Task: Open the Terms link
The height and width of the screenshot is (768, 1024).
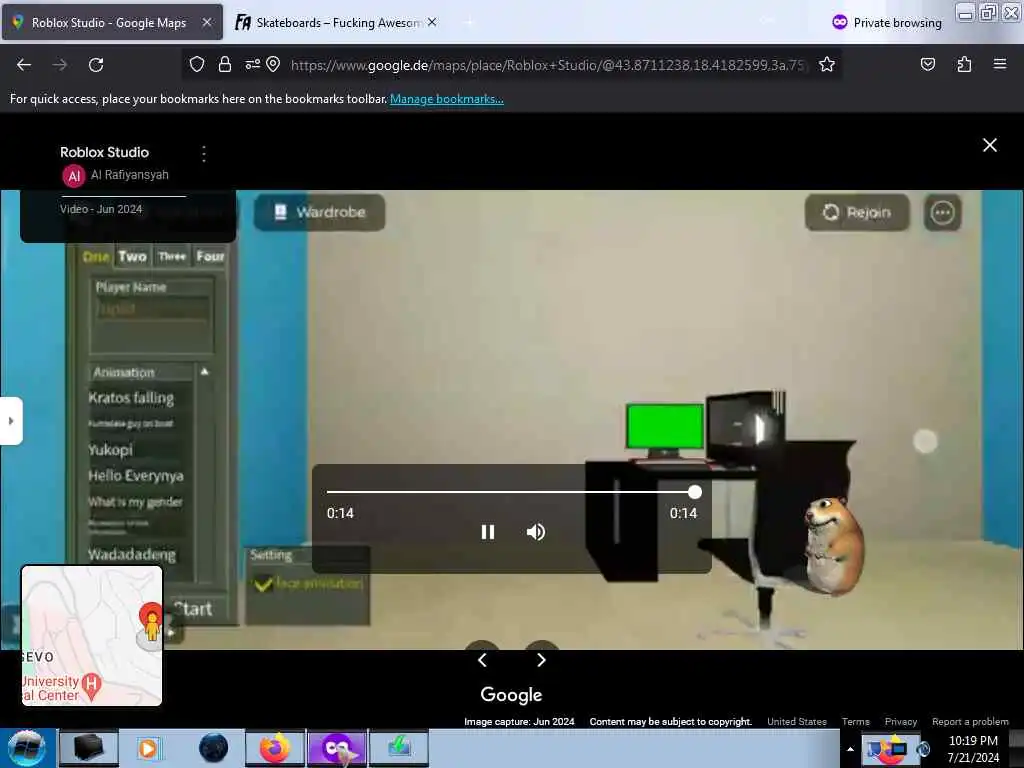Action: tap(856, 722)
